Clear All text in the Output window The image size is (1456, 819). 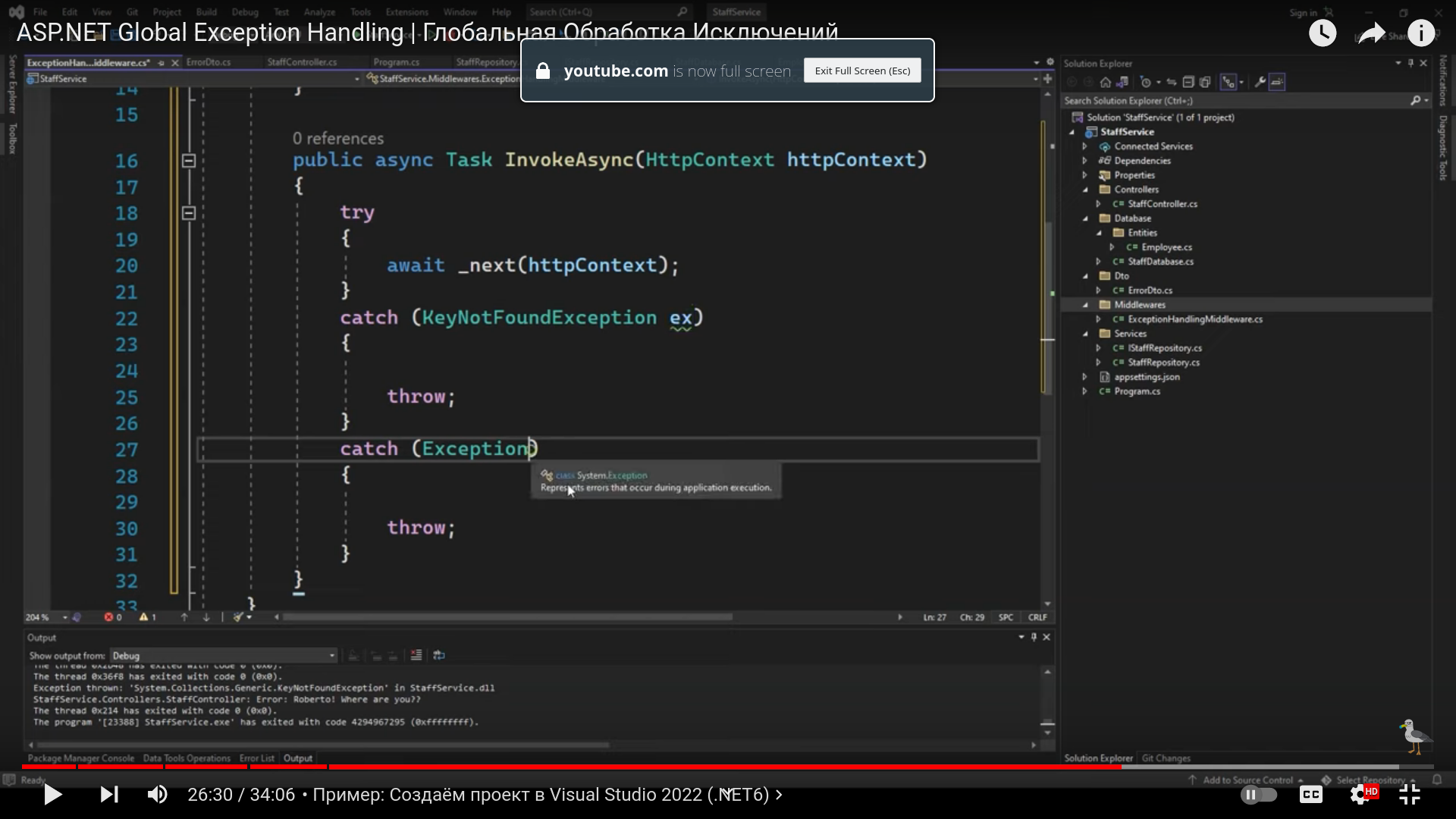click(416, 655)
